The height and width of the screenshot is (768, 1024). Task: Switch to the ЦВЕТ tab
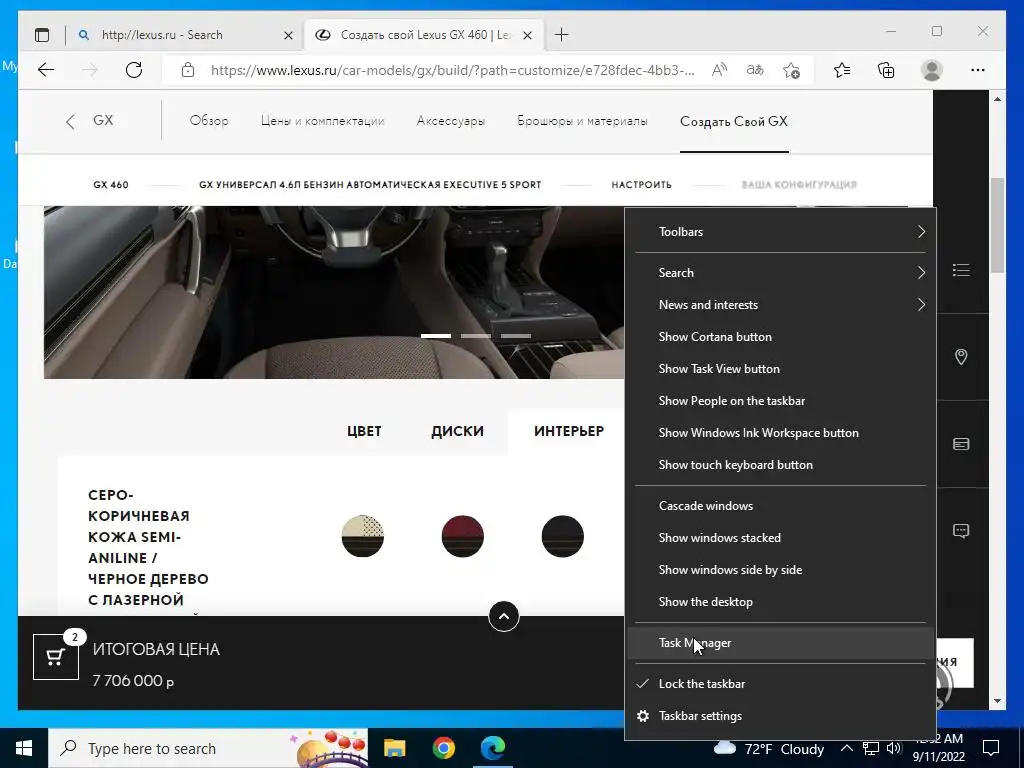pos(364,431)
